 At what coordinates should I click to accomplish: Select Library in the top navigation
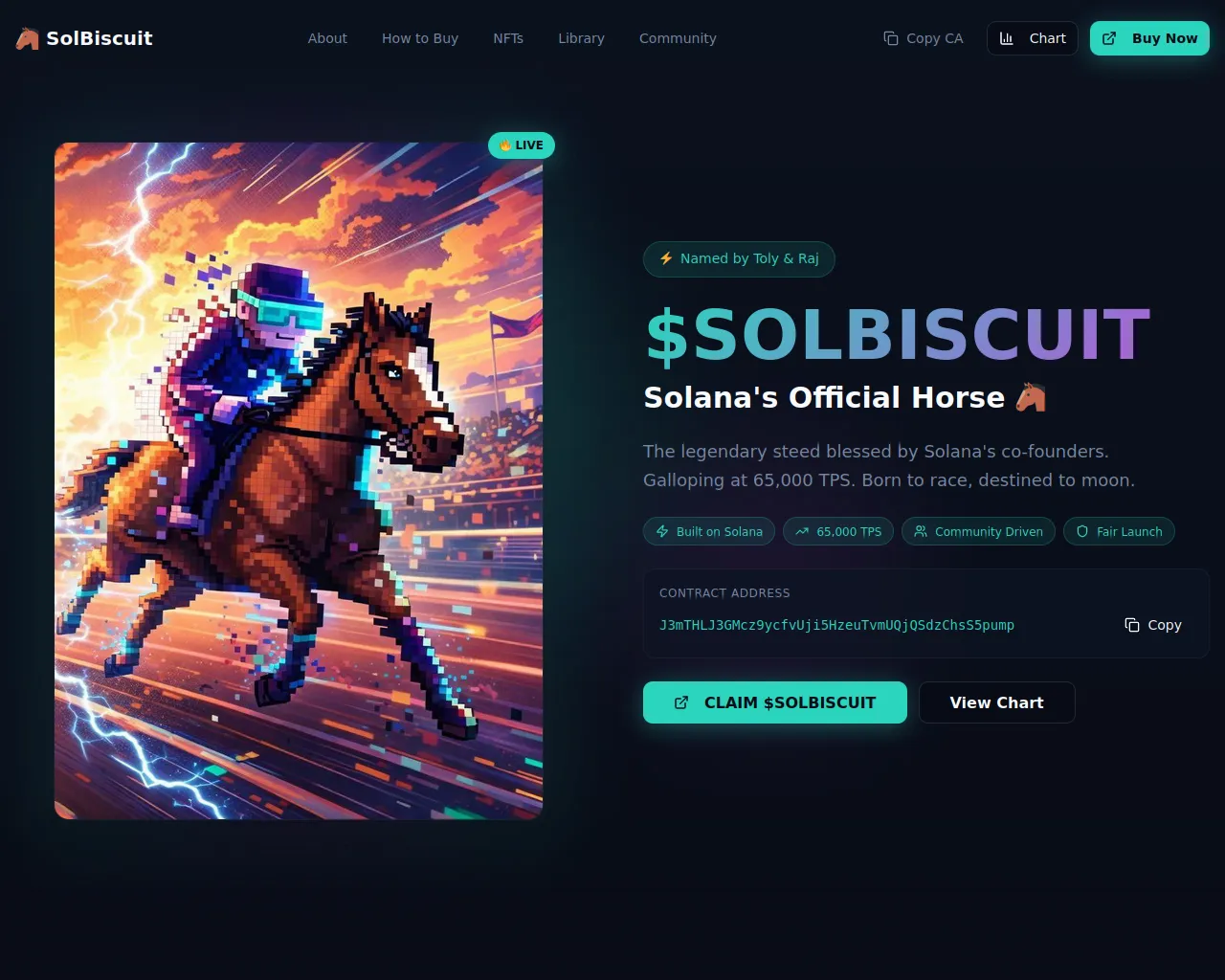[581, 38]
